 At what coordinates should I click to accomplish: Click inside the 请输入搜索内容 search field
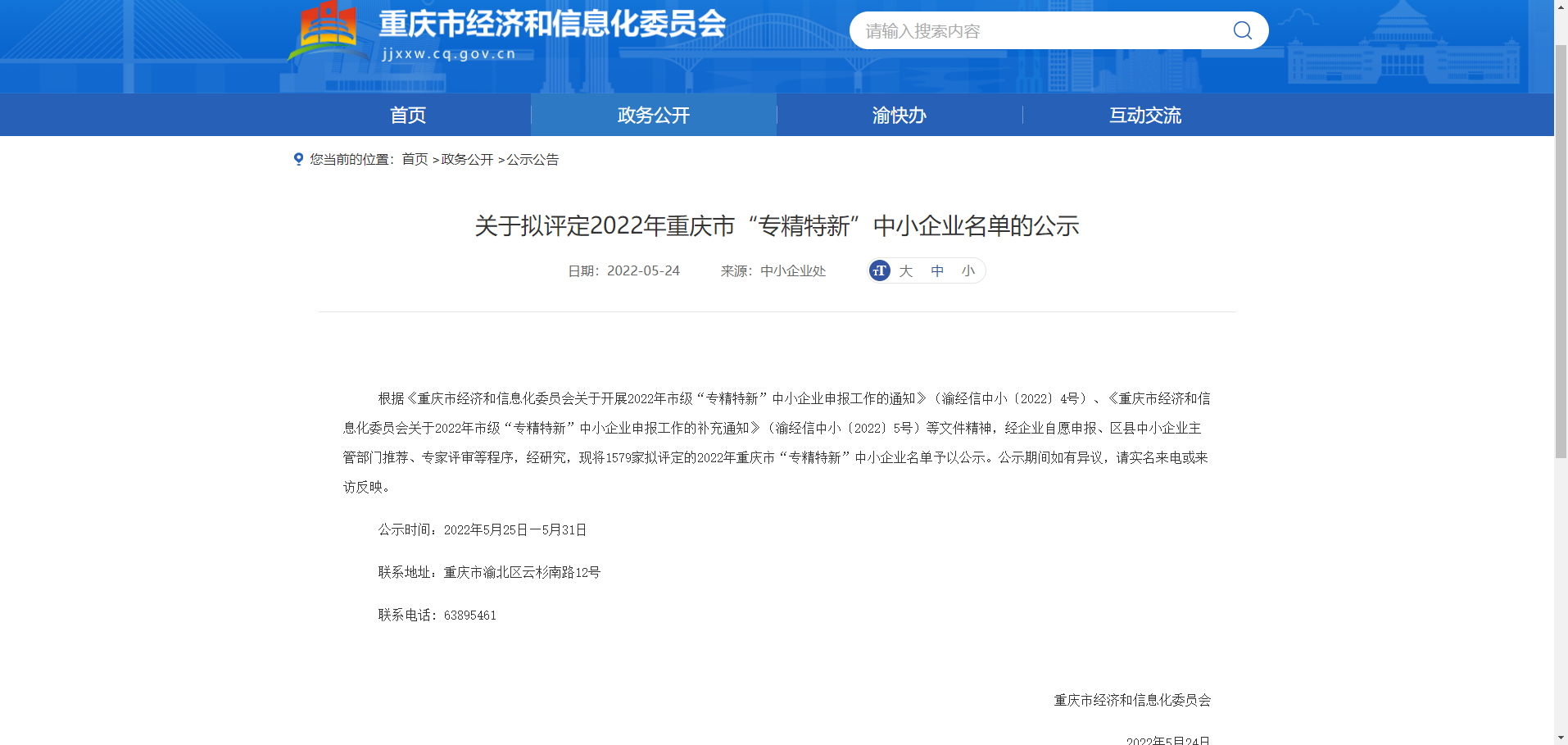coord(1024,30)
